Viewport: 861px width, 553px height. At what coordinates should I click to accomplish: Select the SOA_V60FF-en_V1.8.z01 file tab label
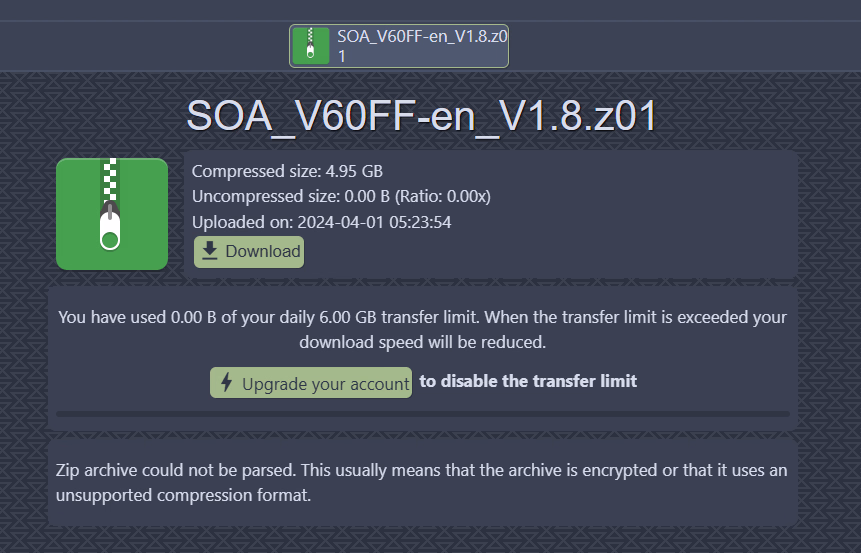click(423, 46)
